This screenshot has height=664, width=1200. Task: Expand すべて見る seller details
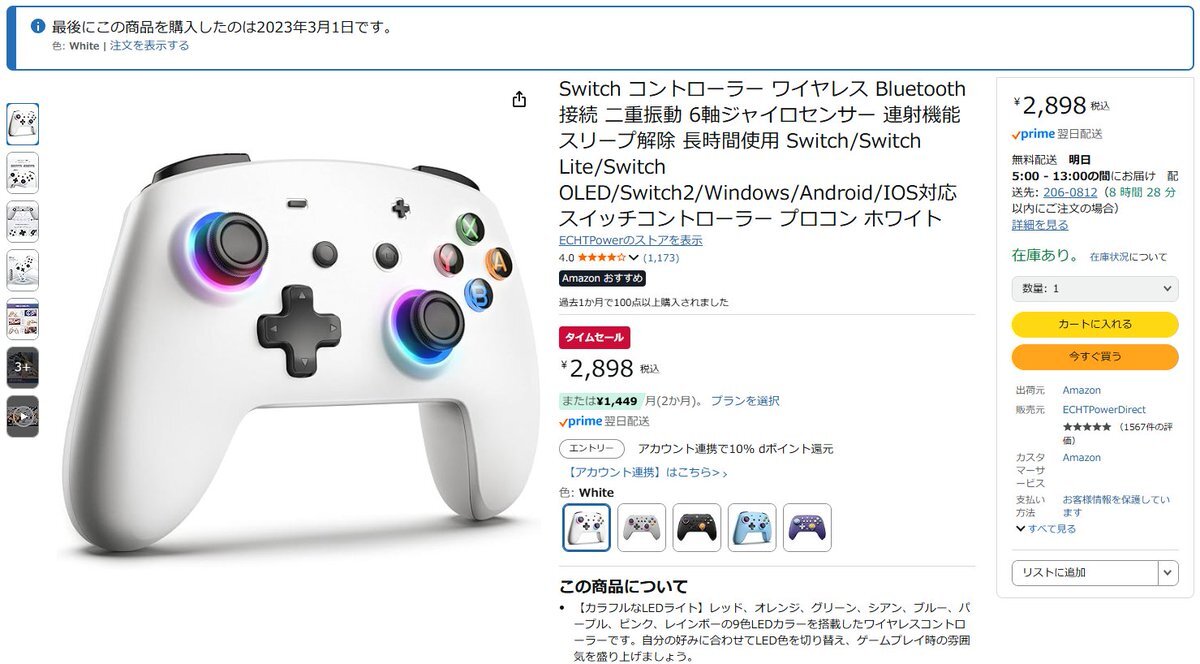tap(1046, 528)
